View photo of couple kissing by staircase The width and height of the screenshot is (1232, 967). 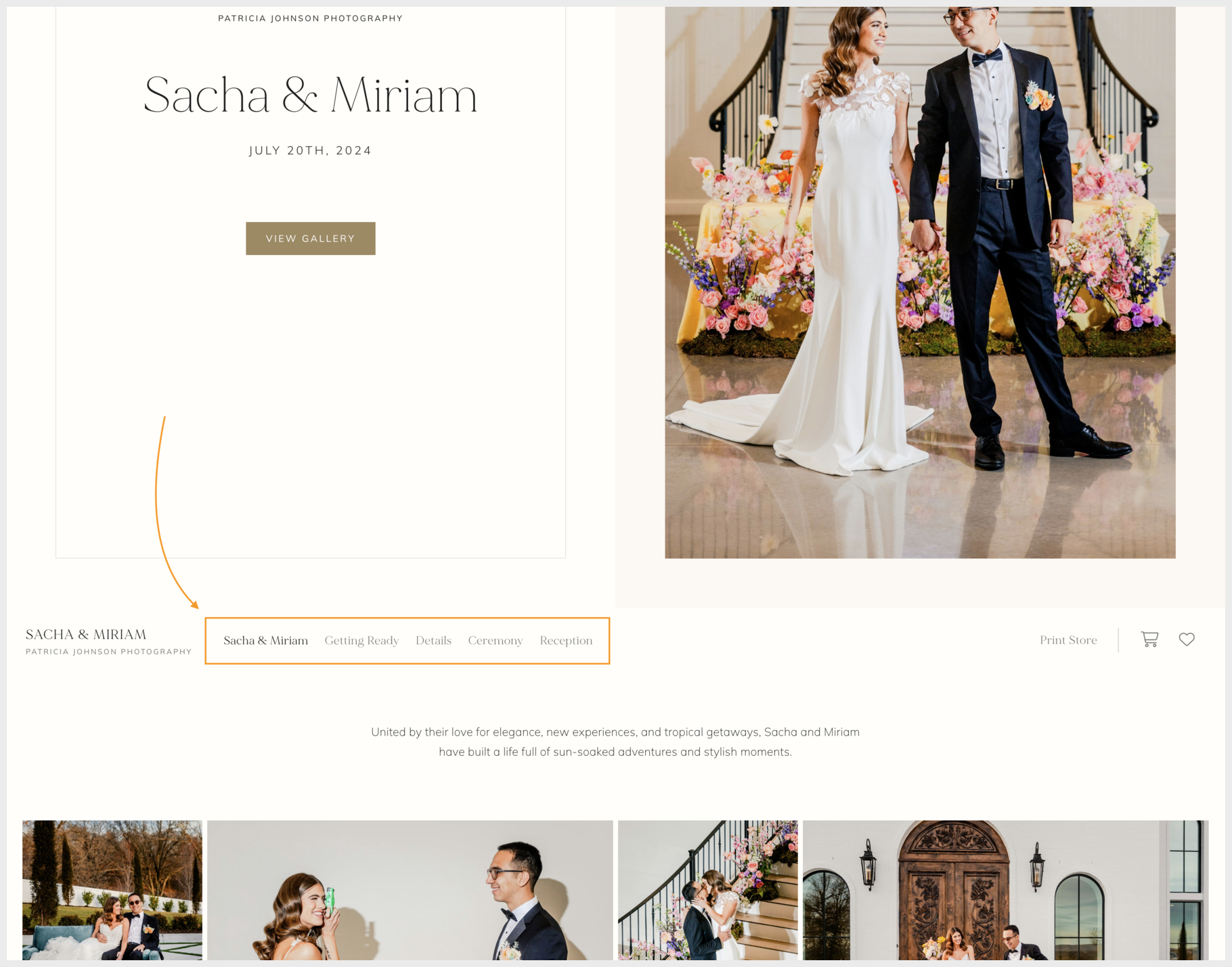tap(707, 890)
